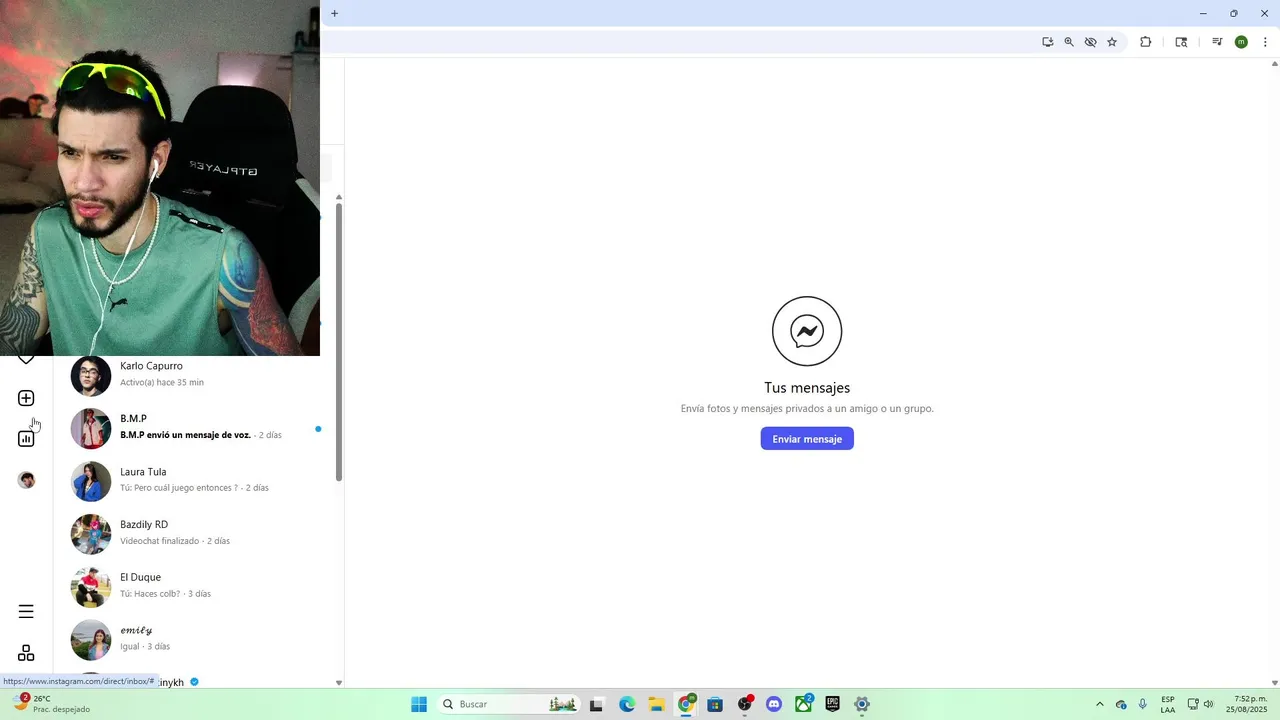Open the Chrome extensions puzzle icon
The width and height of the screenshot is (1280, 720).
click(x=1146, y=42)
